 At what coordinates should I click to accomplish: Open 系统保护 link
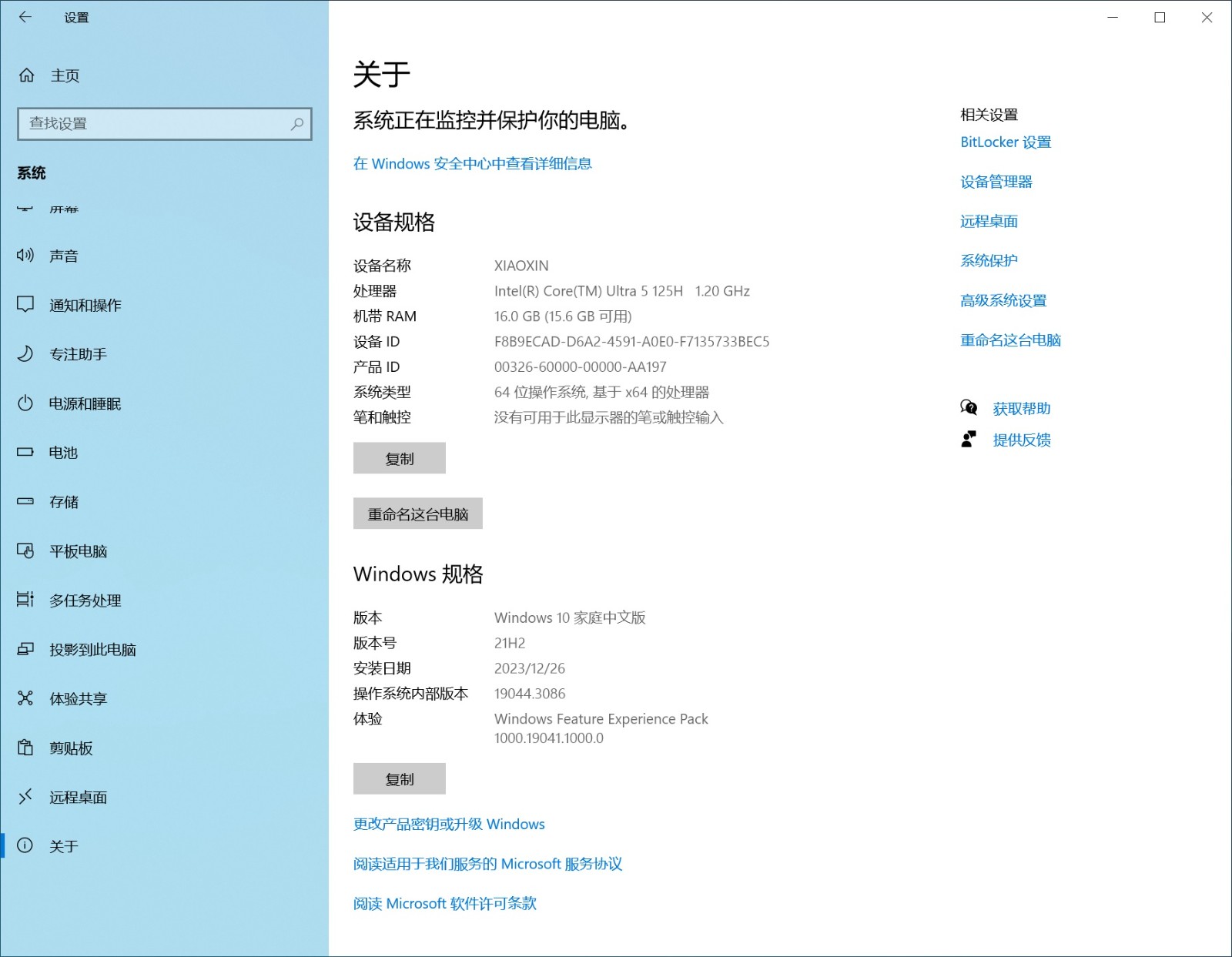(x=989, y=261)
